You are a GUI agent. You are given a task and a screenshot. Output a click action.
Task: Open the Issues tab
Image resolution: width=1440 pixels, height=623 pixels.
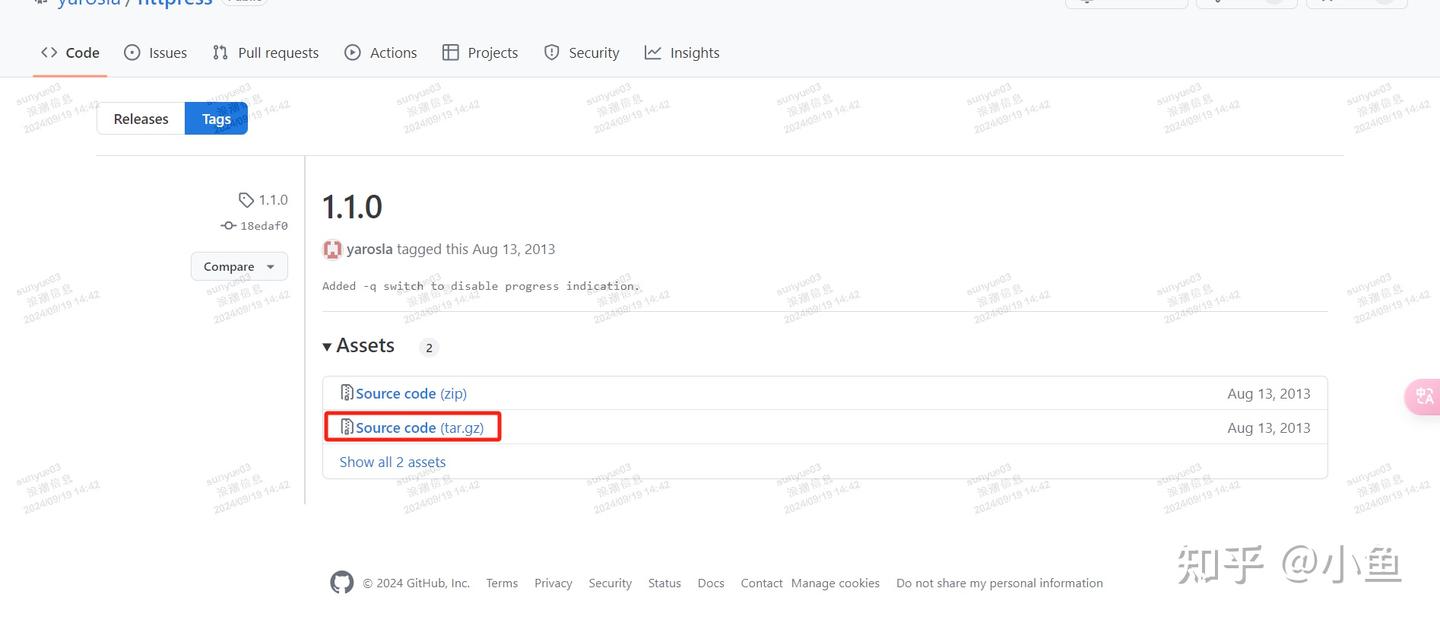coord(155,53)
